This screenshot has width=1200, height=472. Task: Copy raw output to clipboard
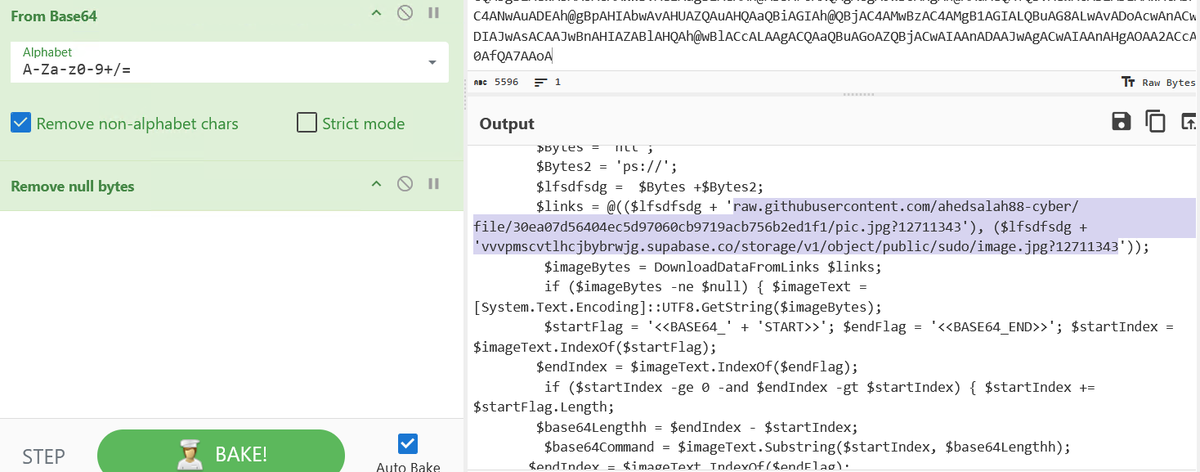tap(1156, 122)
